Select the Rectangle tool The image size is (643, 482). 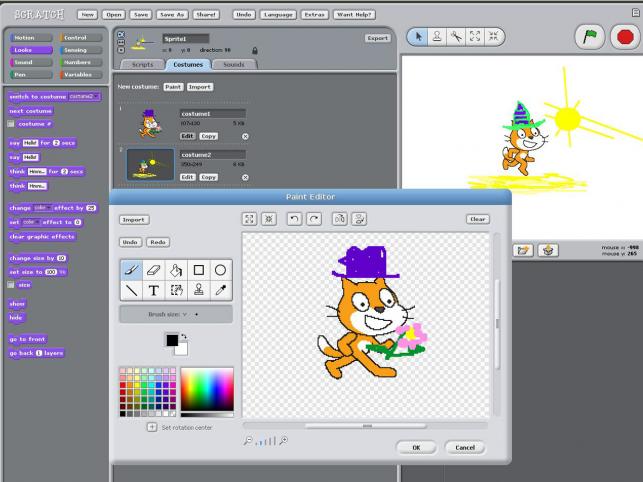pyautogui.click(x=199, y=270)
